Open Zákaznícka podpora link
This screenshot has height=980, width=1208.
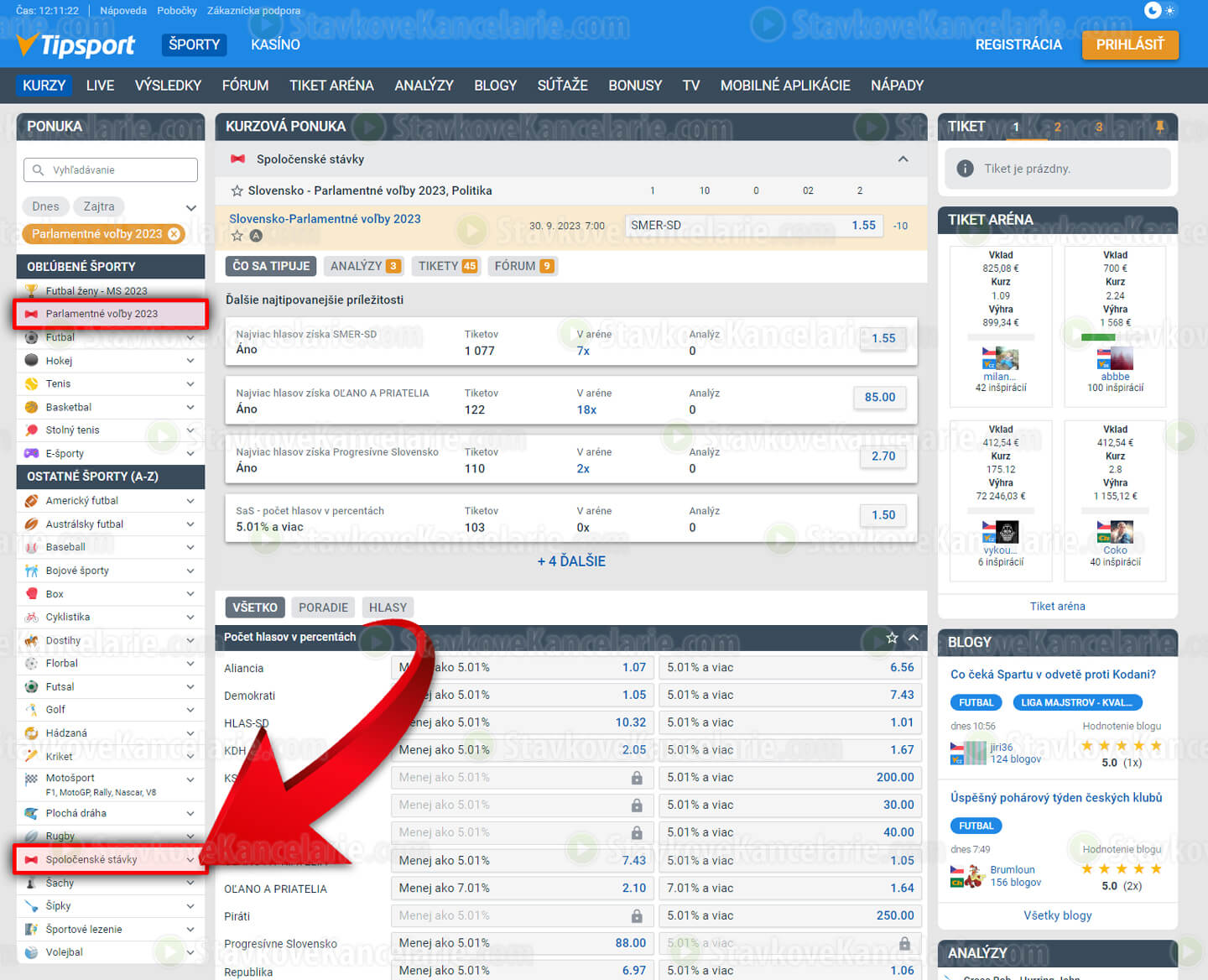pos(253,11)
